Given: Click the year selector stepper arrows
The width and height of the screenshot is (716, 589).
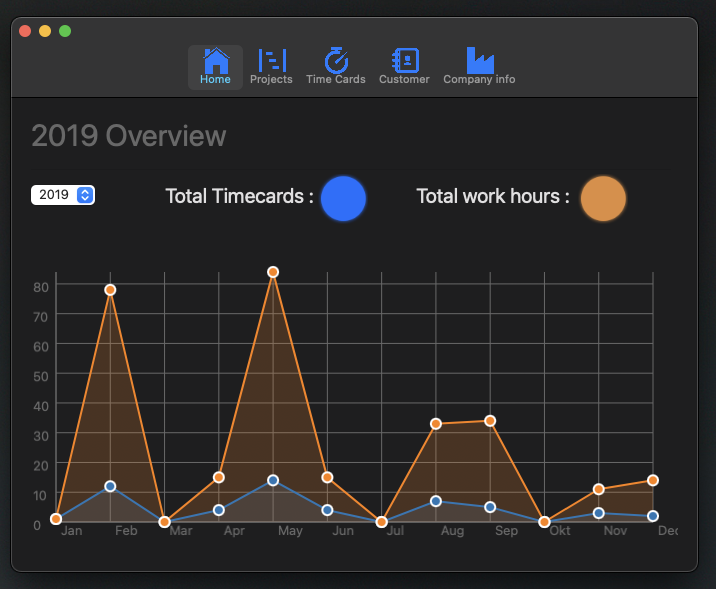Looking at the screenshot, I should point(86,195).
